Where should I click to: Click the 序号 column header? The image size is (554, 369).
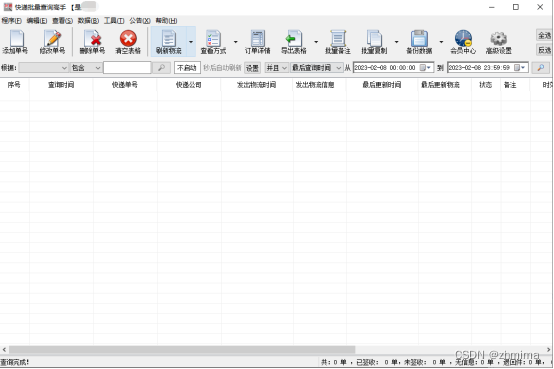pos(14,85)
